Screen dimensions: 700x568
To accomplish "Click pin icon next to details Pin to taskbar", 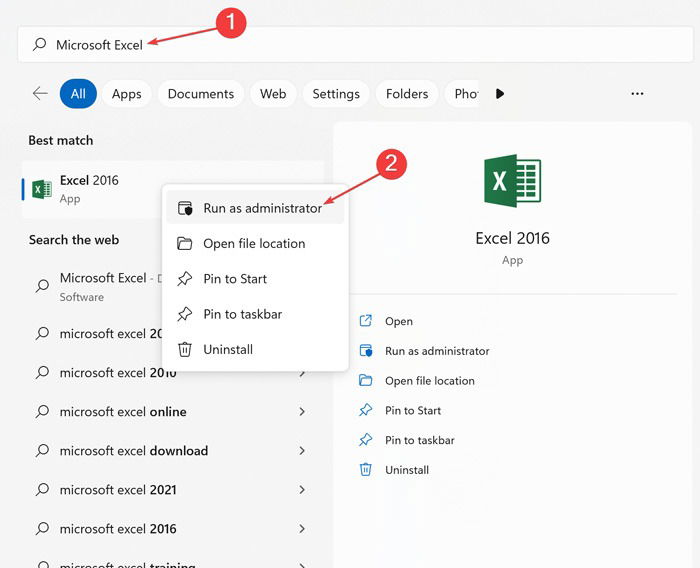I will point(366,440).
